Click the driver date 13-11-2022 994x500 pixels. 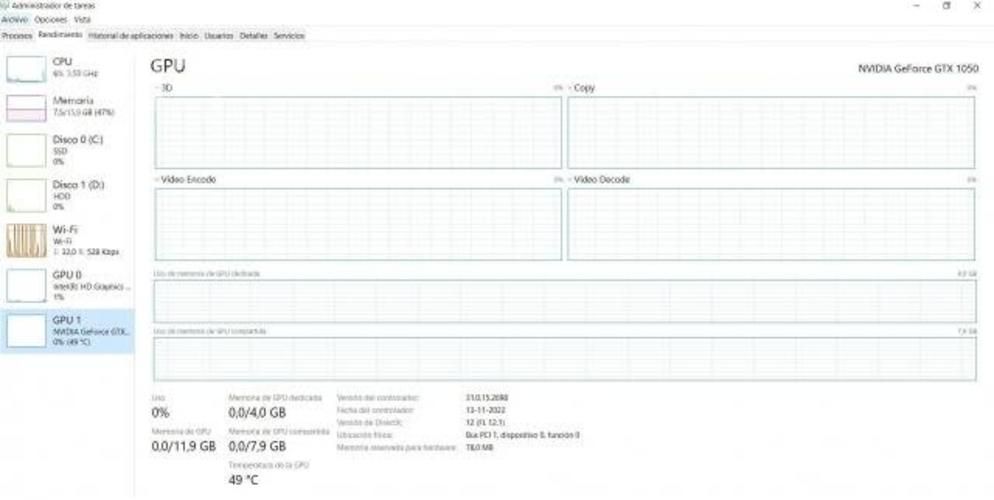coord(485,410)
